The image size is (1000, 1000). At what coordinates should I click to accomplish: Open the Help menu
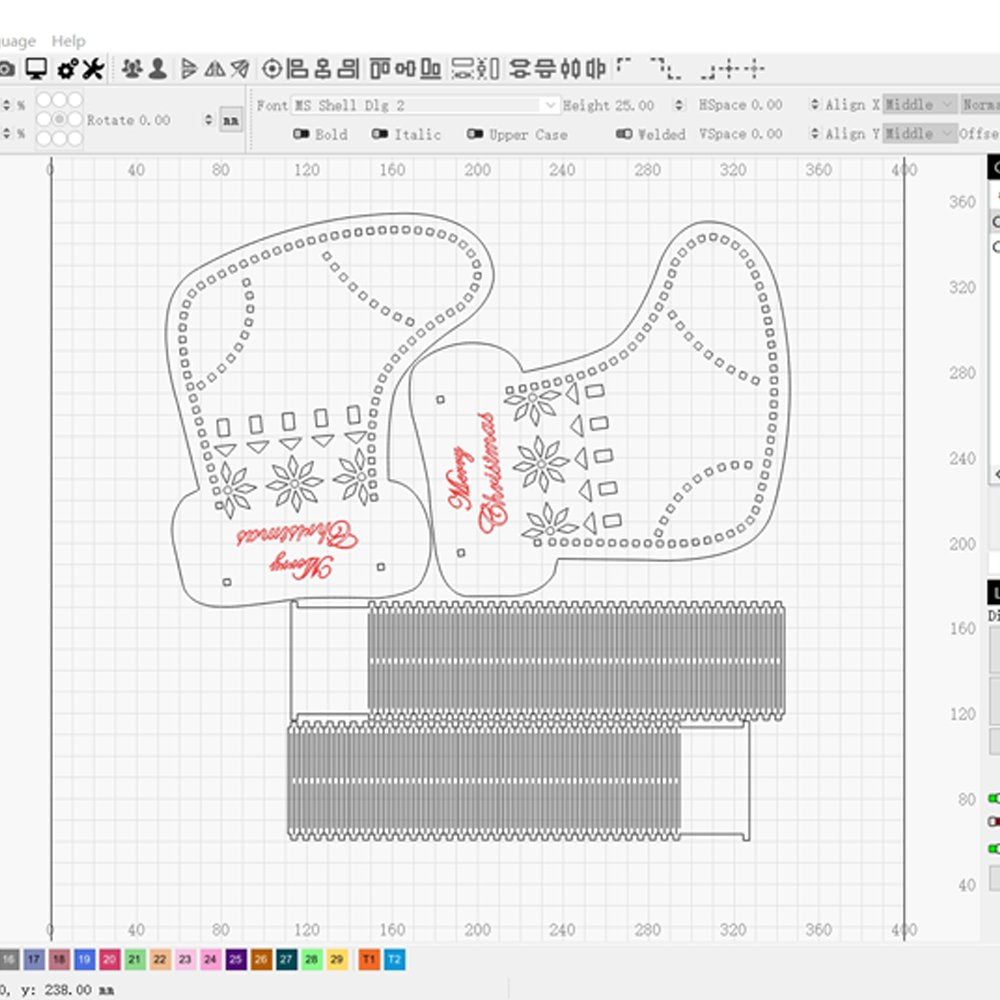pos(69,41)
